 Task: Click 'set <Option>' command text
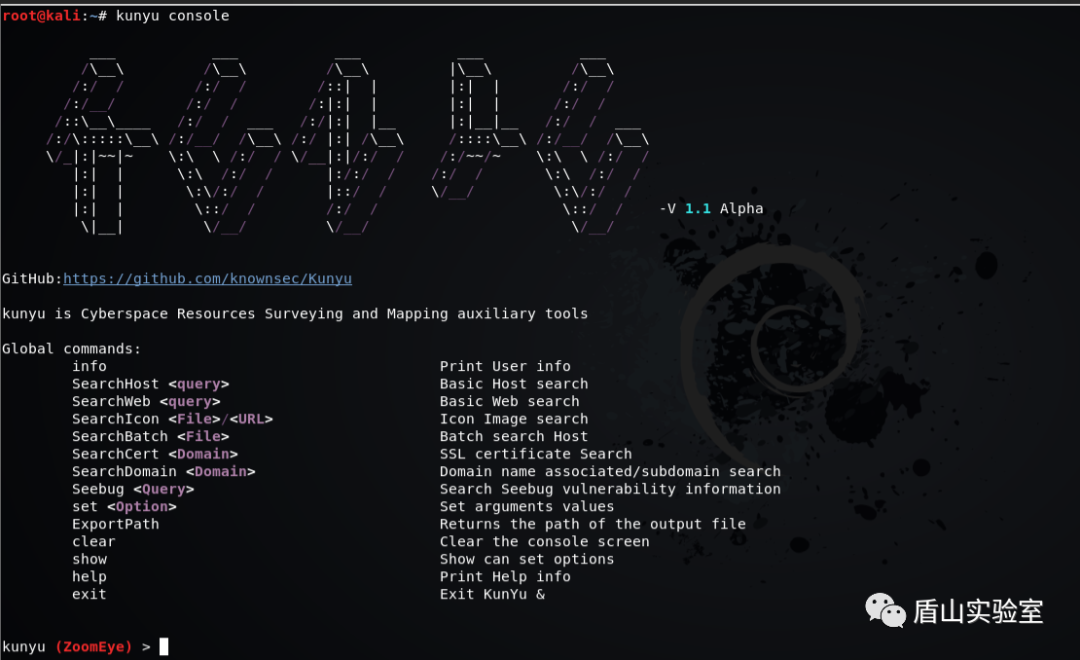[124, 507]
